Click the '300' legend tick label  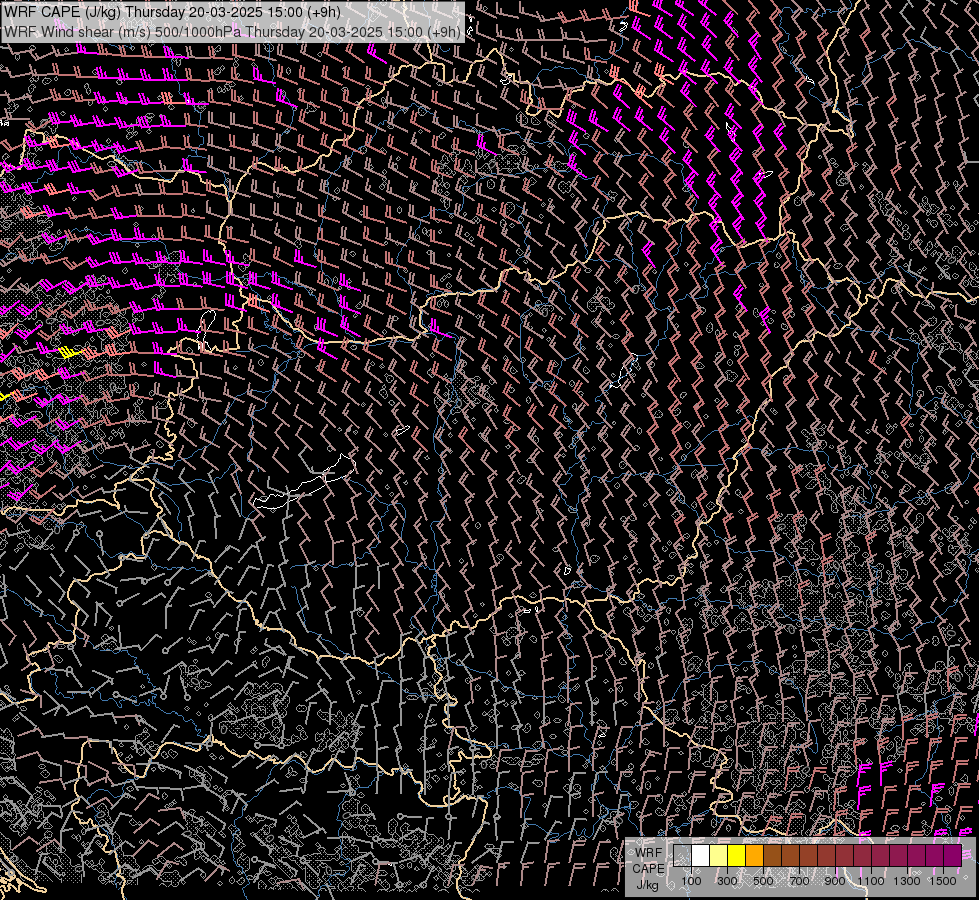coord(727,881)
